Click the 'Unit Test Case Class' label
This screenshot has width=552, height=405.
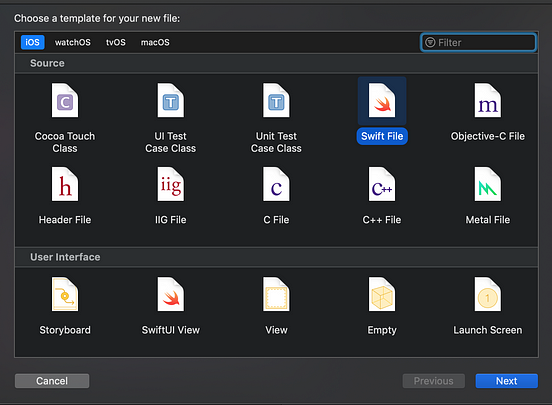(276, 142)
